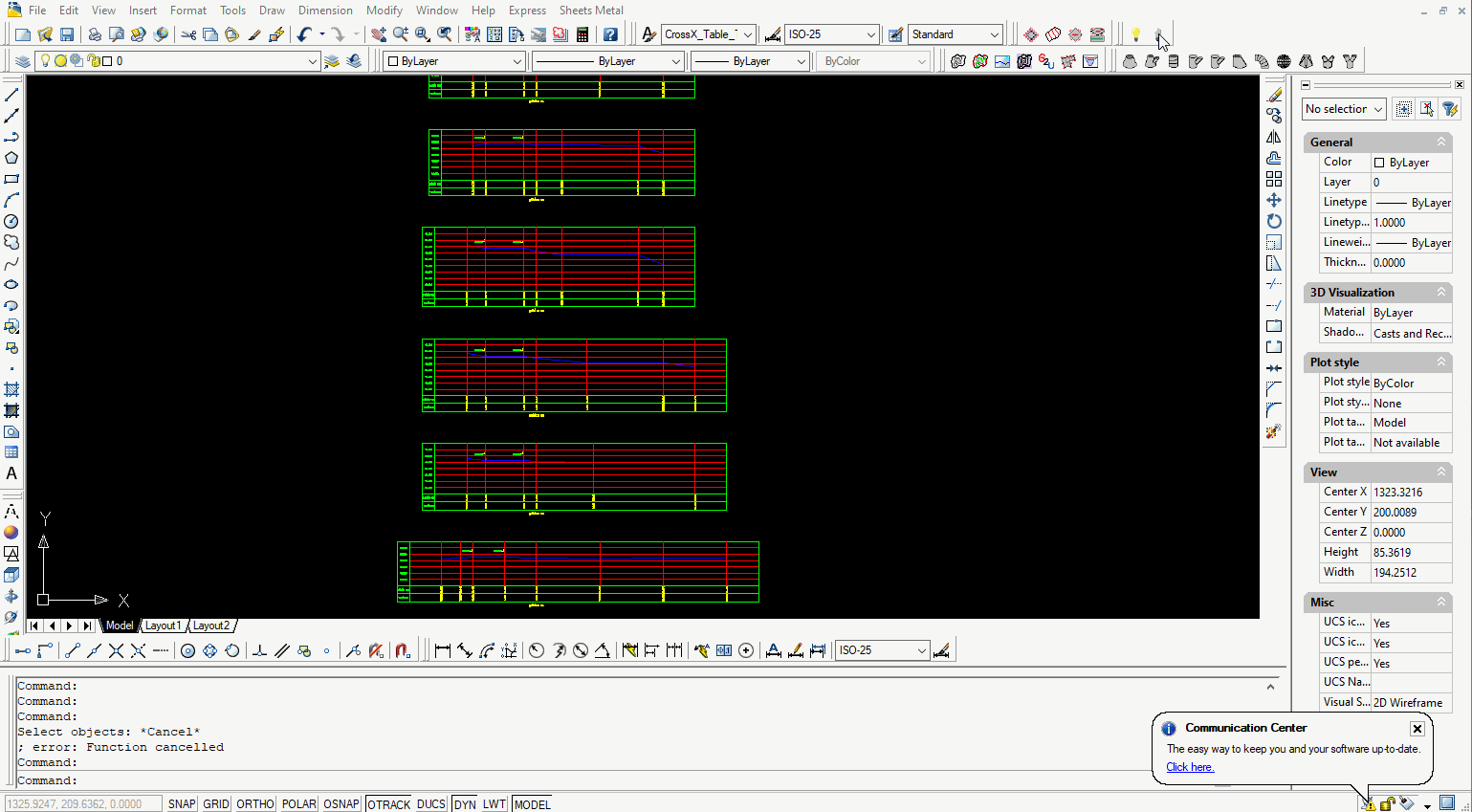Toggle DUCS in status bar
1472x812 pixels.
431,804
